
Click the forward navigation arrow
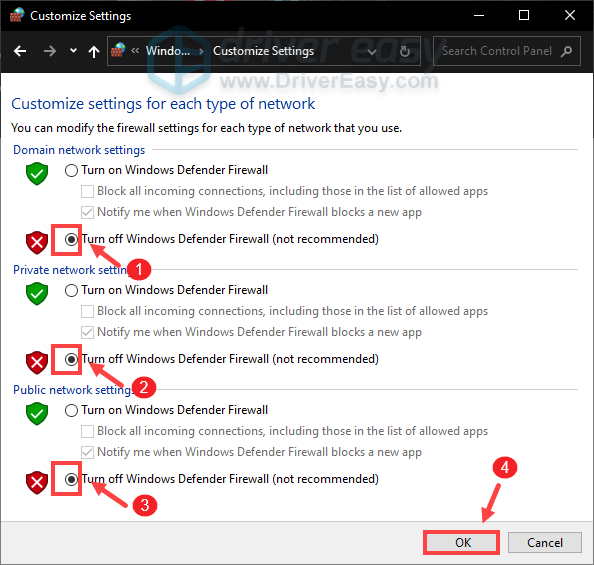50,51
